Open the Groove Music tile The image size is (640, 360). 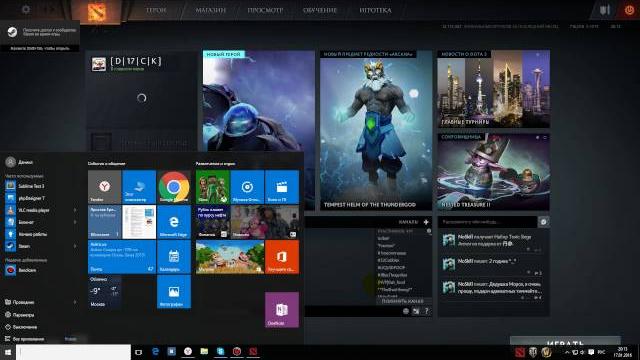247,187
